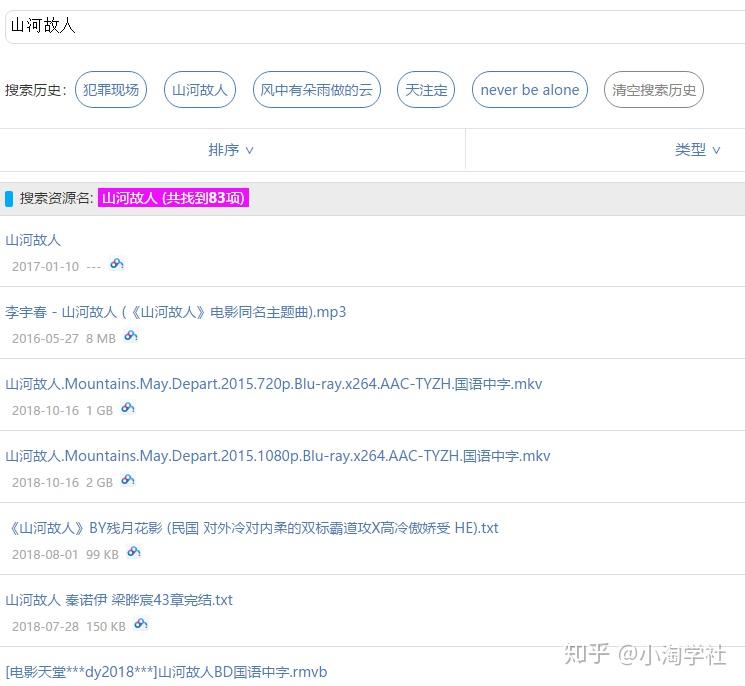Click cloud icon beside 2 GB mkv
745x686 pixels.
pyautogui.click(x=128, y=480)
